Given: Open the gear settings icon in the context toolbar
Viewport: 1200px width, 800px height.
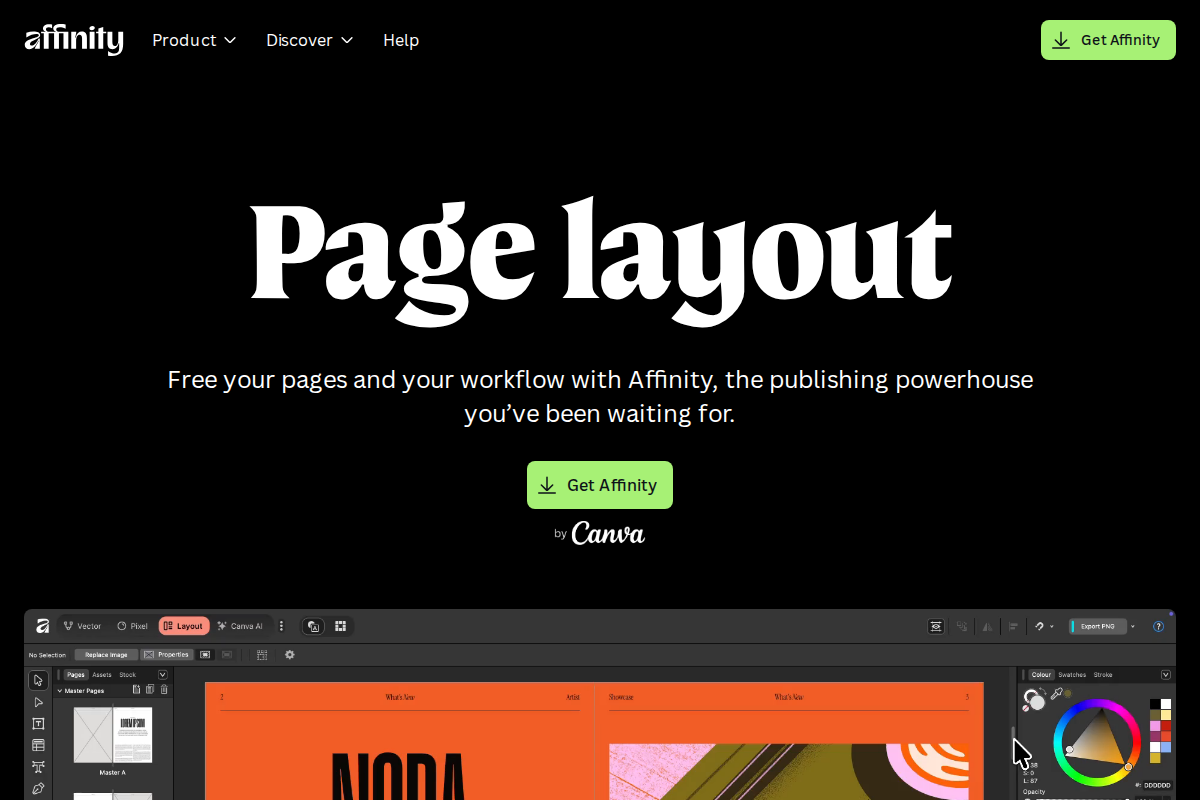Looking at the screenshot, I should click(290, 655).
